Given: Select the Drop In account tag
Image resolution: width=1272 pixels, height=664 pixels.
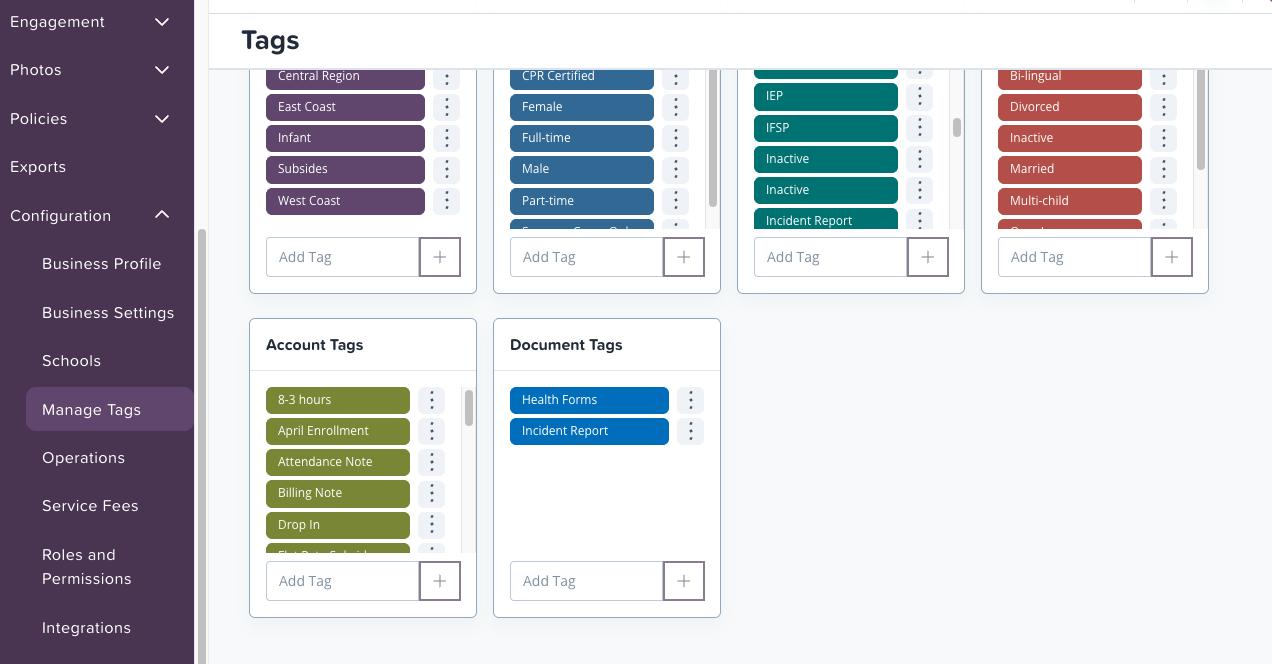Looking at the screenshot, I should [338, 525].
